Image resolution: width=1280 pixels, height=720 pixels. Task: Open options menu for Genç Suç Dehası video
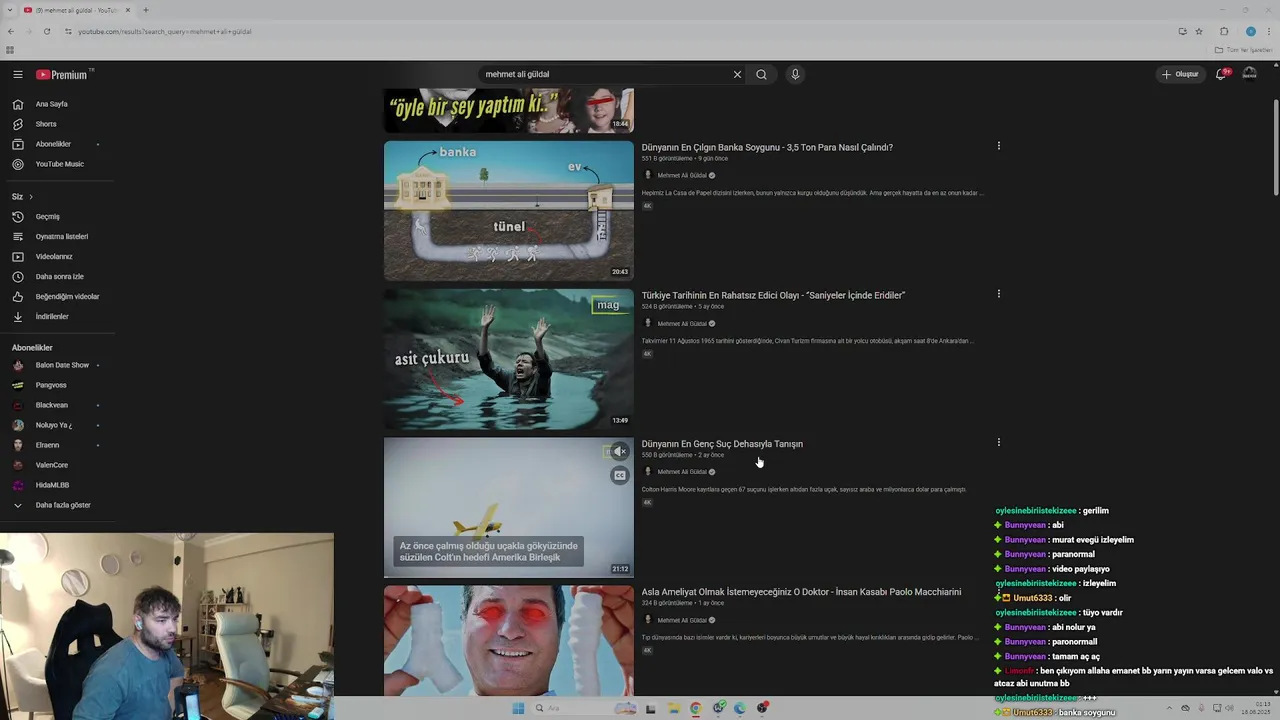998,442
